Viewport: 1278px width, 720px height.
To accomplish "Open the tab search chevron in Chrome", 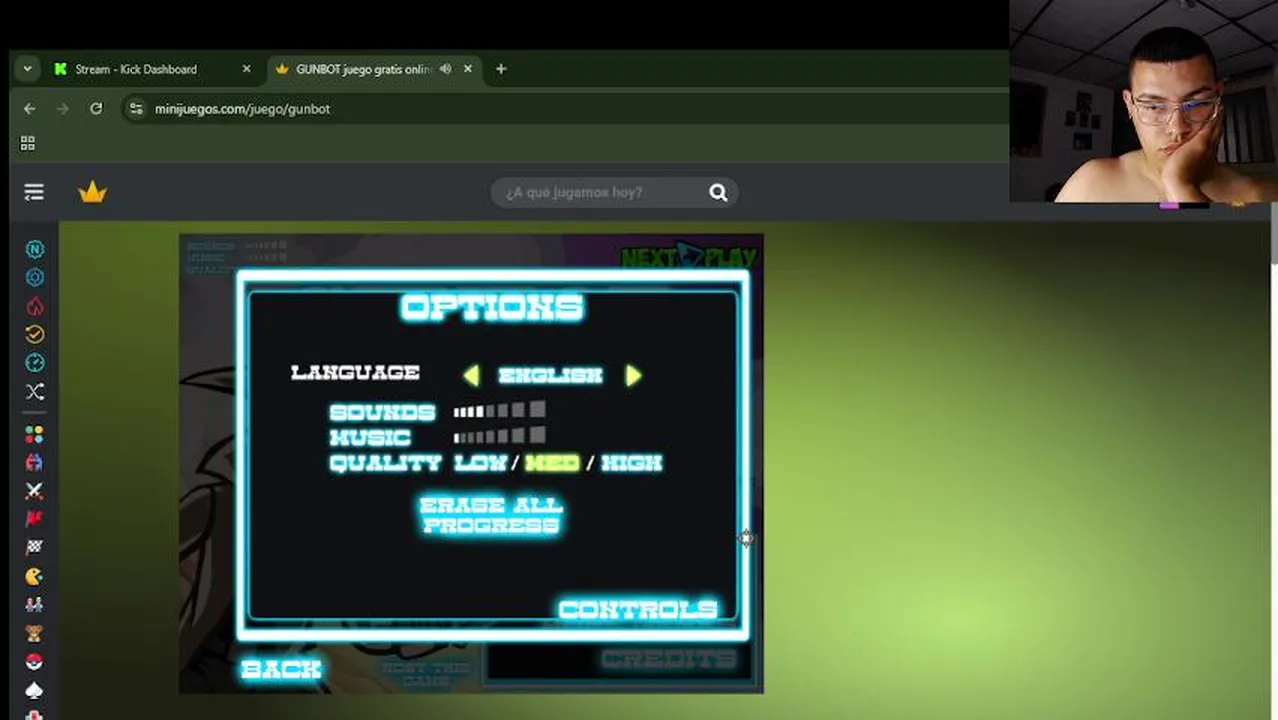I will click(27, 69).
